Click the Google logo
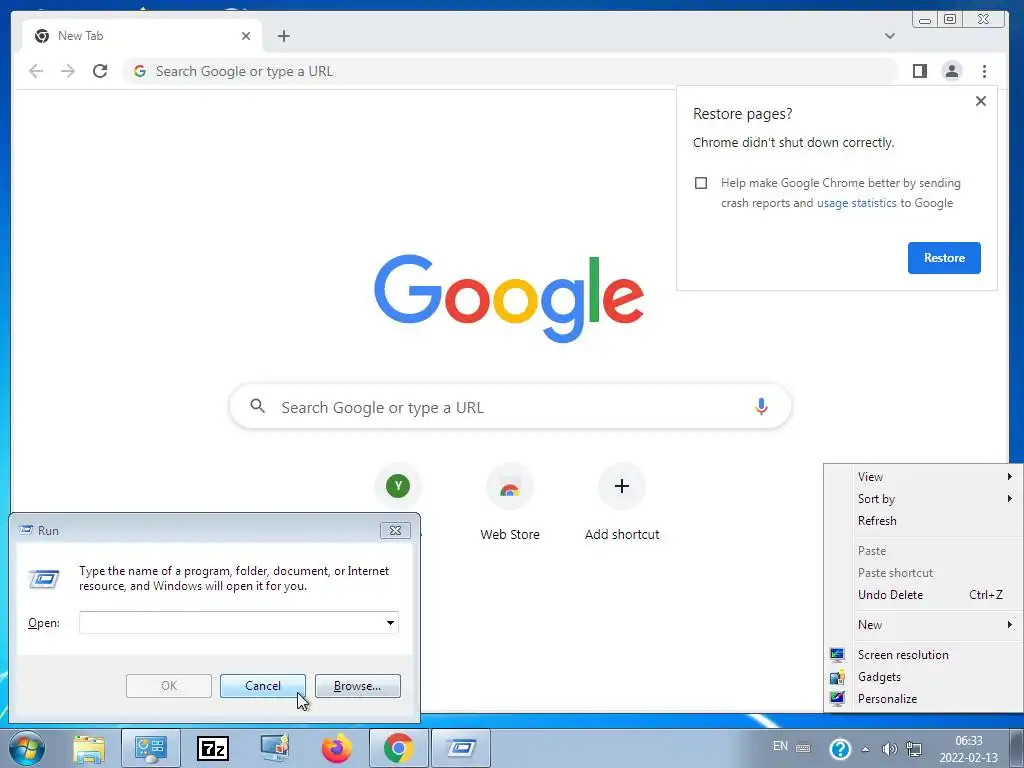The image size is (1024, 768). coord(509,298)
